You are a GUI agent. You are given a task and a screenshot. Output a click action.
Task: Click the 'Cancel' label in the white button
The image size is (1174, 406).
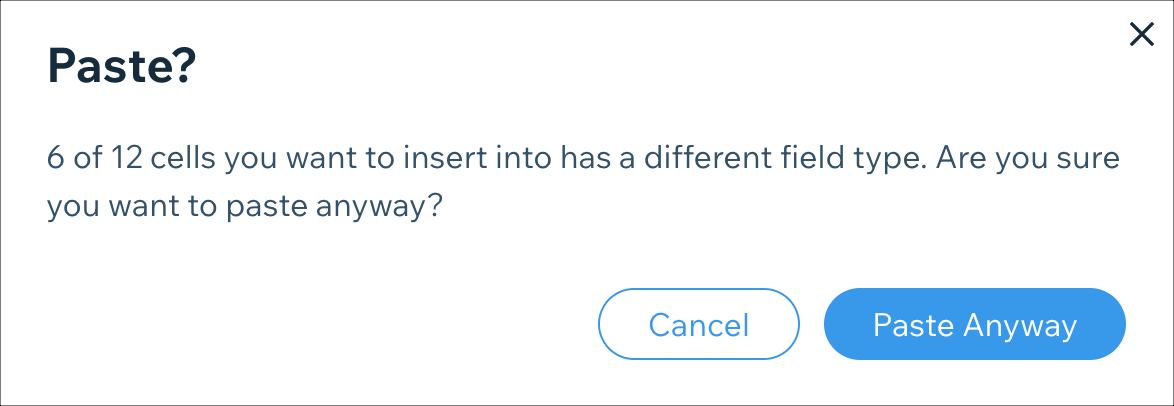pos(699,325)
